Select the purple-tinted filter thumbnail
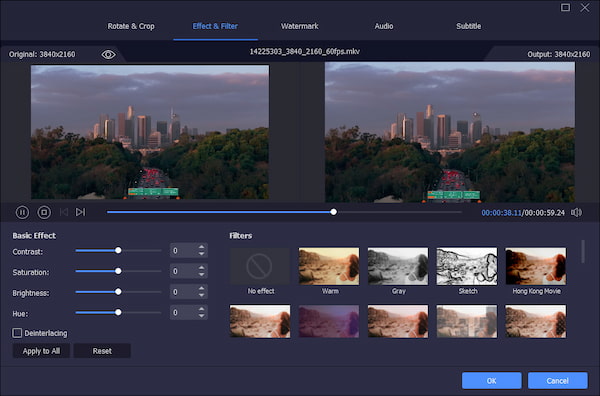600x396 pixels. coord(329,321)
